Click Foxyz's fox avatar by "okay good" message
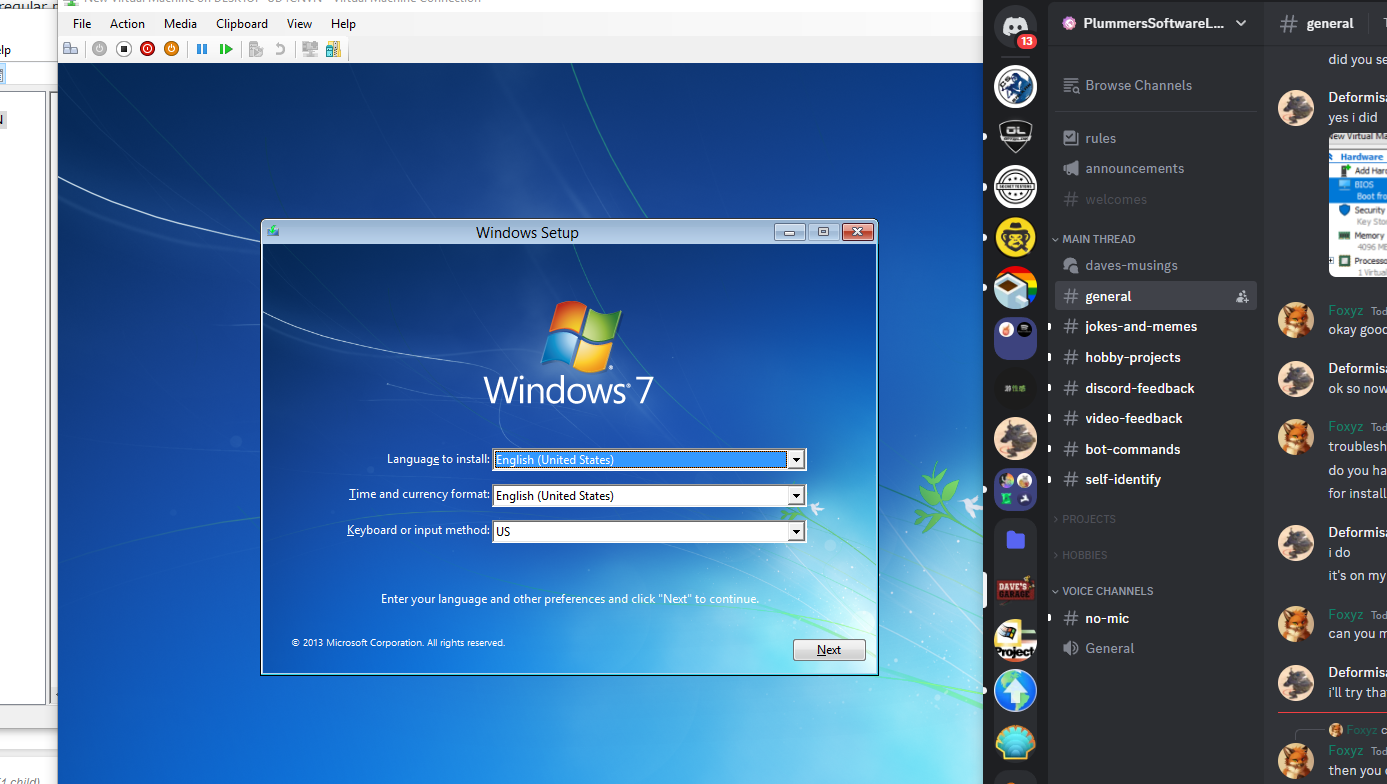 [1296, 320]
